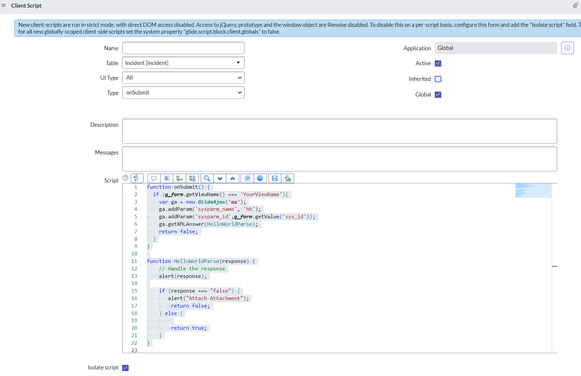Toggle the full screen script editor icon
Screen dimensions: 581x376
coord(247,179)
